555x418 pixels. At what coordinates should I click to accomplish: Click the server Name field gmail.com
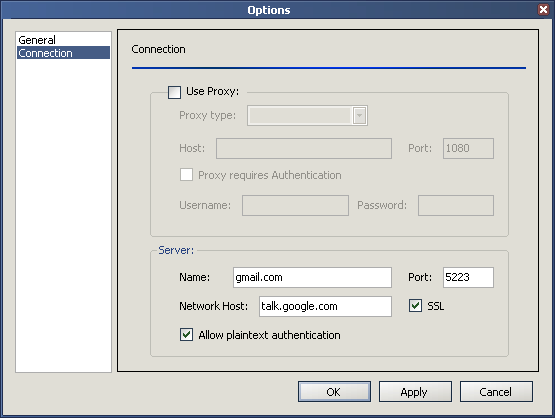point(312,277)
